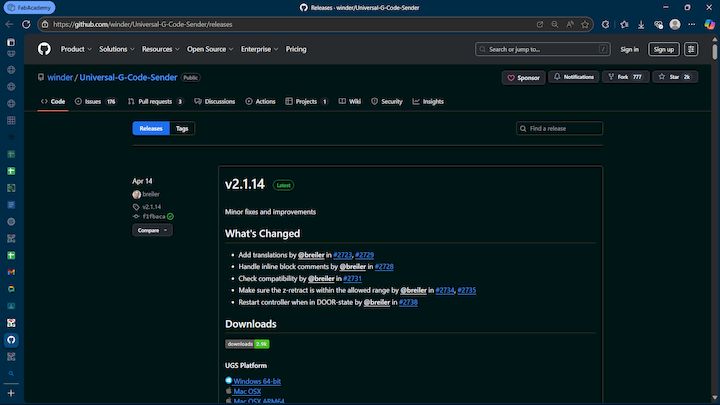This screenshot has width=720, height=405.
Task: Click the zoom magnifier icon in address bar
Action: pyautogui.click(x=555, y=24)
